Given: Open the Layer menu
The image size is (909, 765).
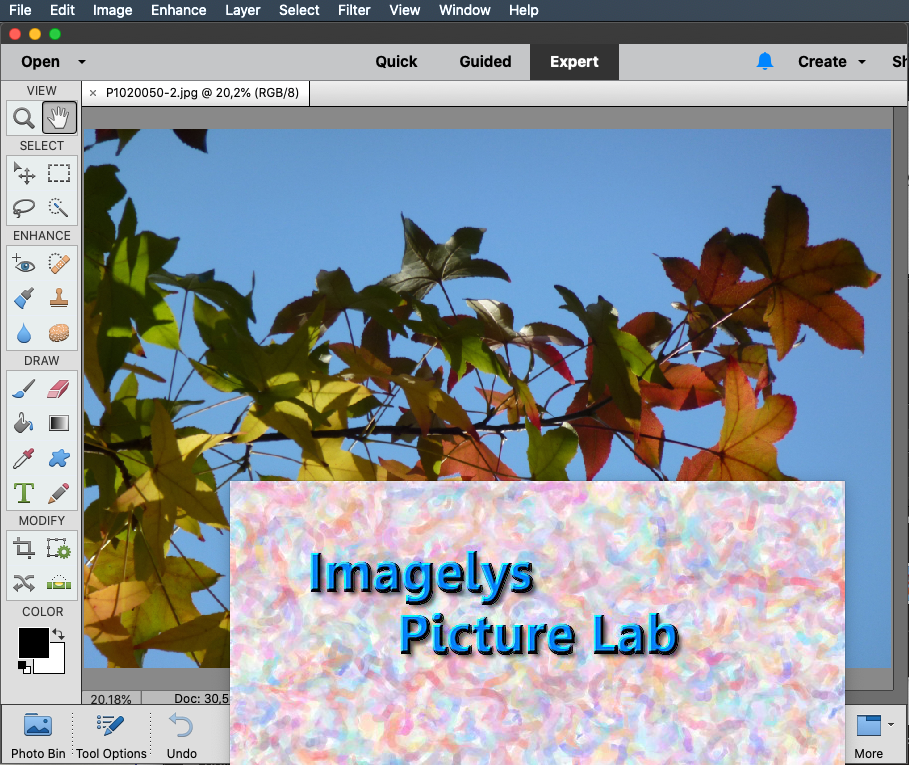Looking at the screenshot, I should coord(242,10).
